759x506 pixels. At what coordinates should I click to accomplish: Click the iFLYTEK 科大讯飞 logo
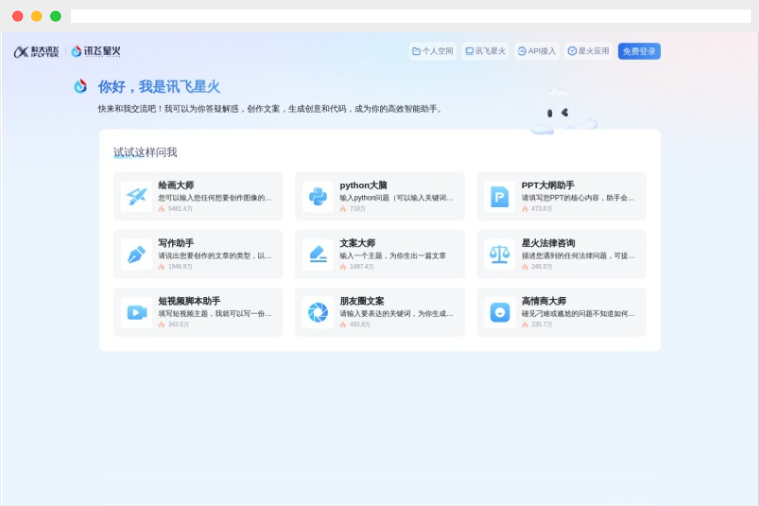click(36, 51)
